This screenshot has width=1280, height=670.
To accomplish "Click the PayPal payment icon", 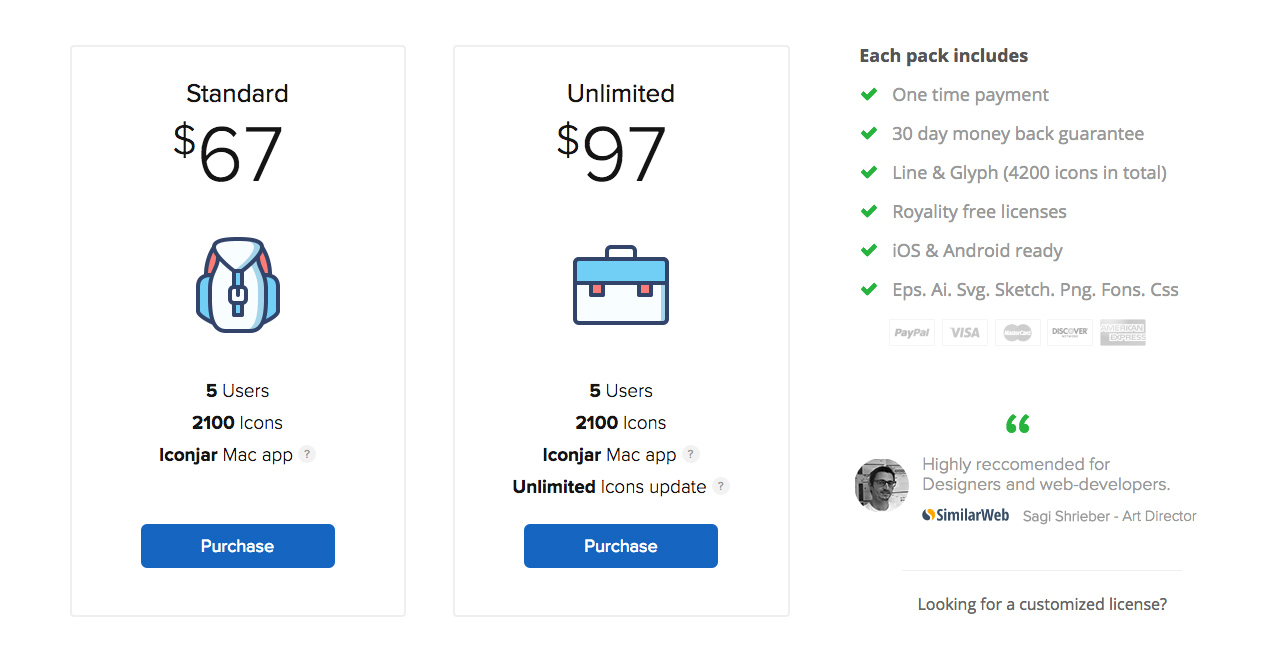I will pyautogui.click(x=912, y=333).
